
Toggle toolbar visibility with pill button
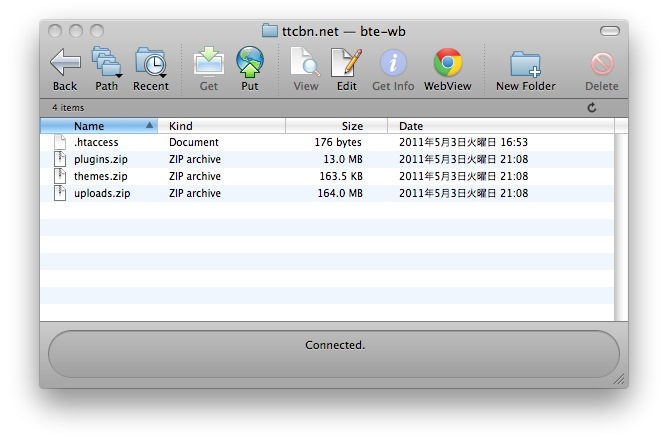coord(609,31)
